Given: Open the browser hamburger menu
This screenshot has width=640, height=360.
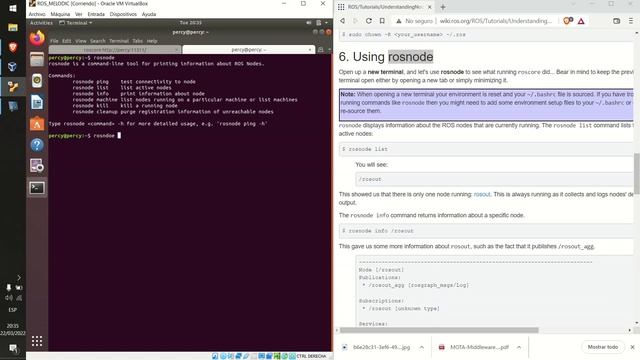Looking at the screenshot, I should point(631,21).
